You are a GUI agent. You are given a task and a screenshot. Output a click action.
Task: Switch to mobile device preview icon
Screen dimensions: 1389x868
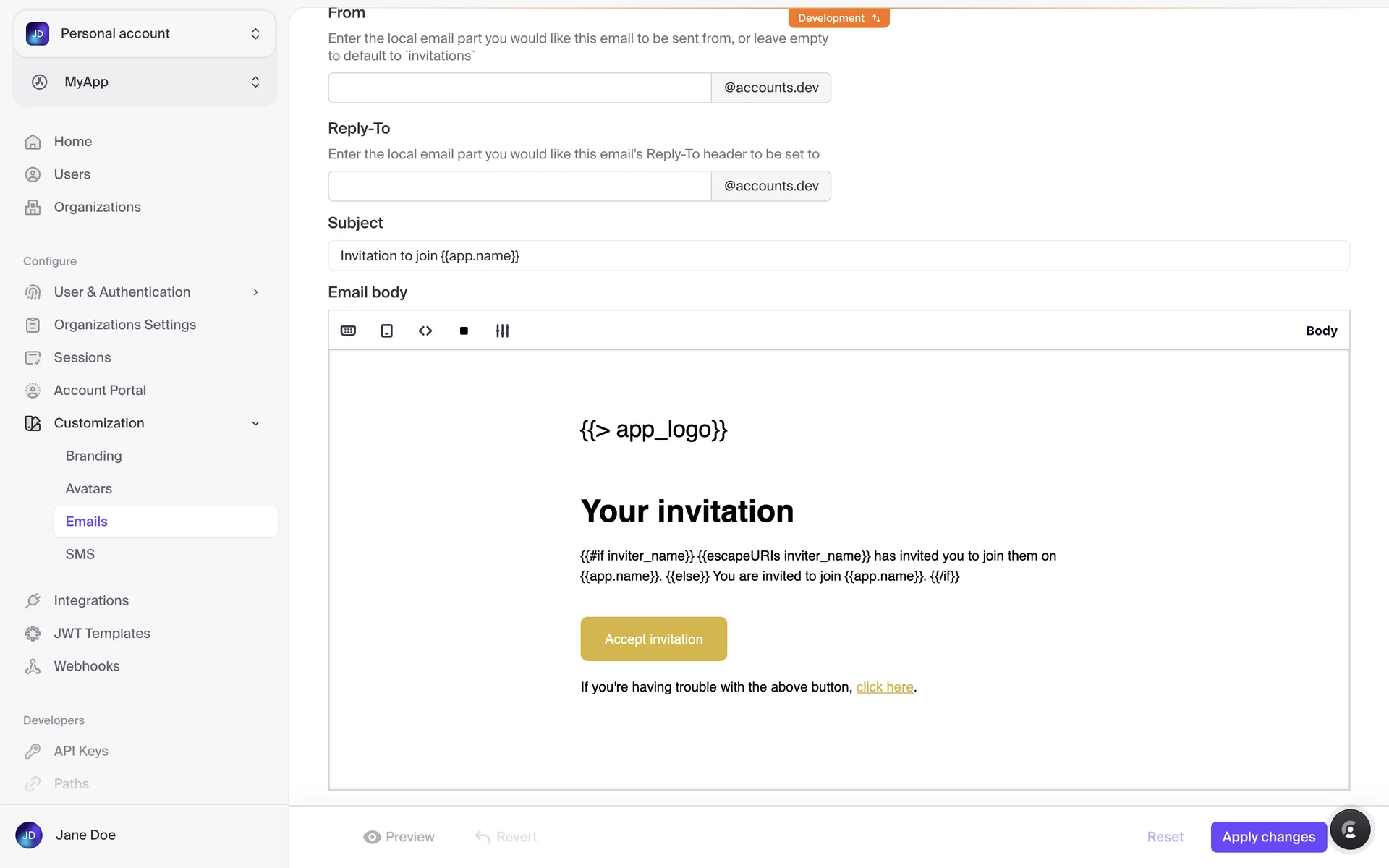click(x=387, y=331)
